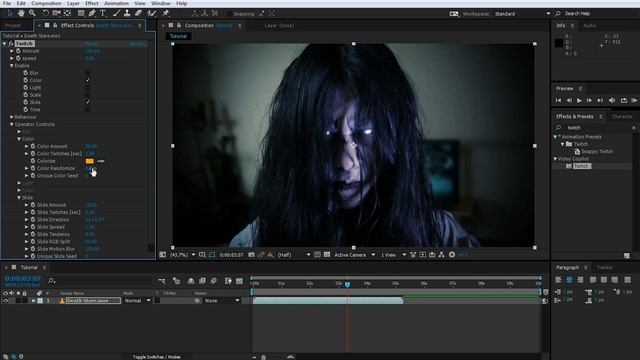Open the Composition menu
Screen dimensions: 640x360
(46, 3)
